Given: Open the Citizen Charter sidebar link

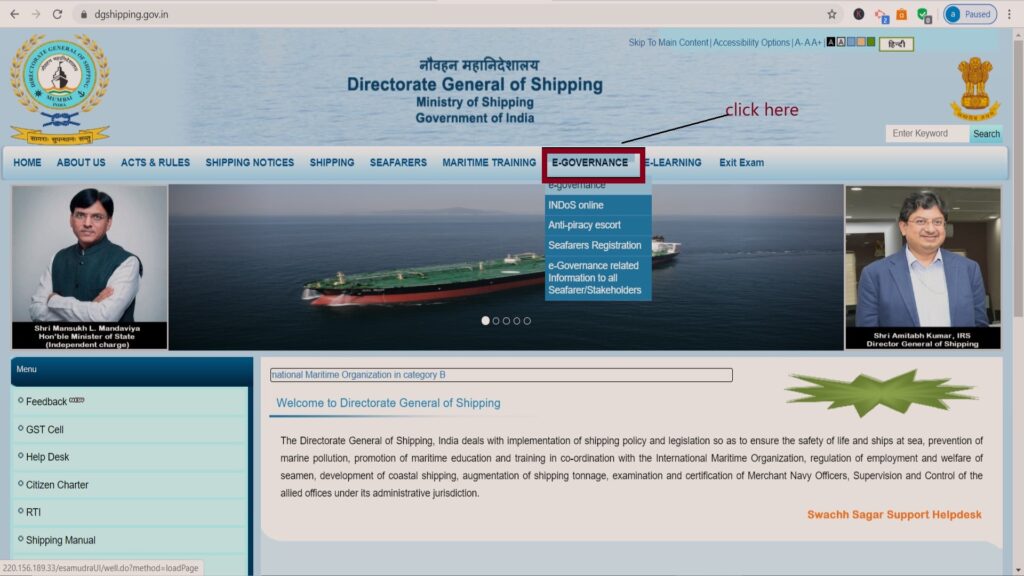Looking at the screenshot, I should coord(57,485).
